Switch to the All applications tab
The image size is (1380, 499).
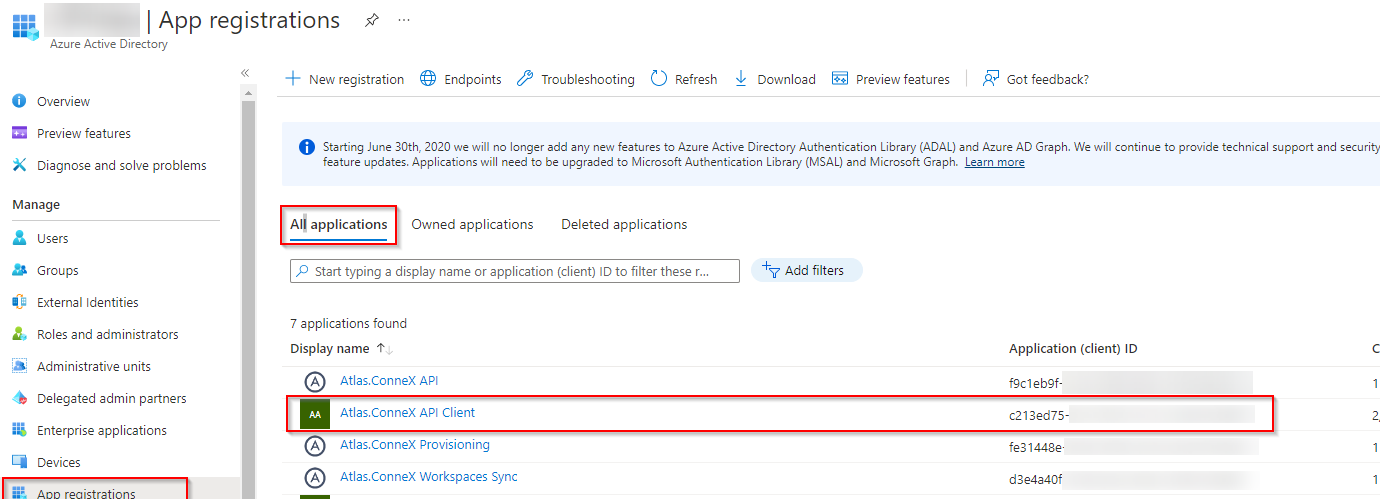point(339,225)
